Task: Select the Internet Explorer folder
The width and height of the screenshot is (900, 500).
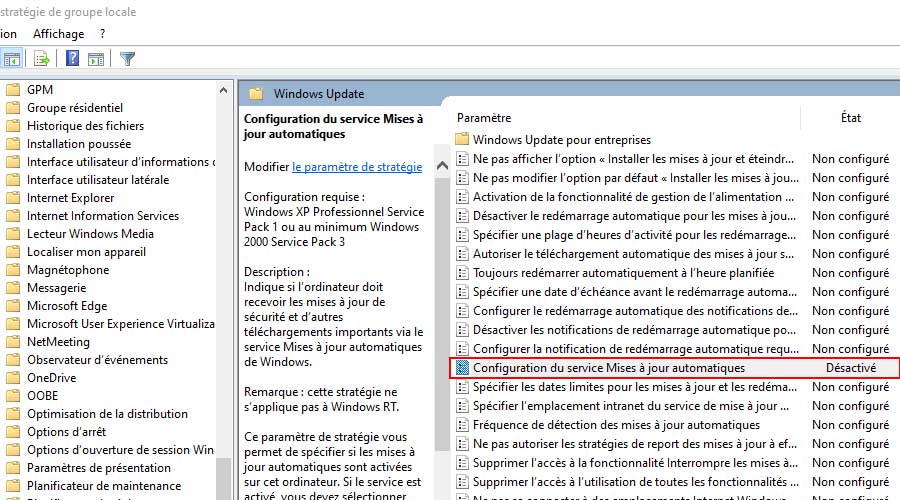Action: click(70, 198)
